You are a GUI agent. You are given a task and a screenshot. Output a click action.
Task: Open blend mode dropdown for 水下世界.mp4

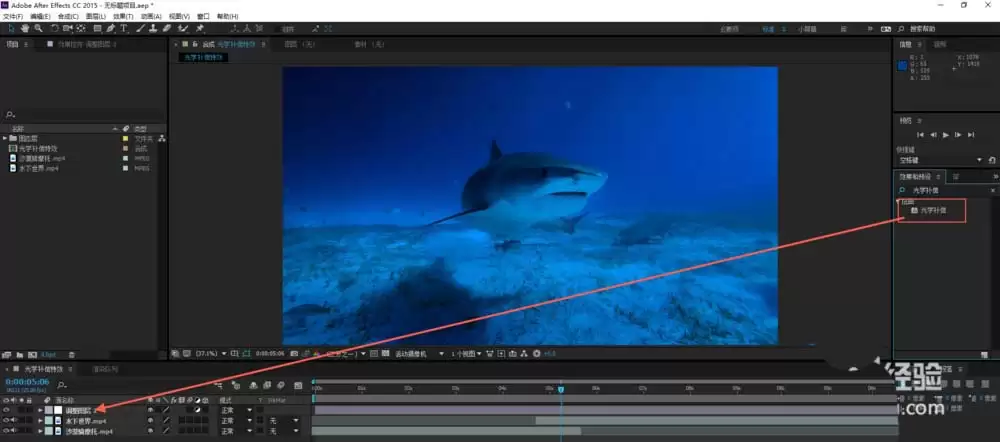point(236,421)
